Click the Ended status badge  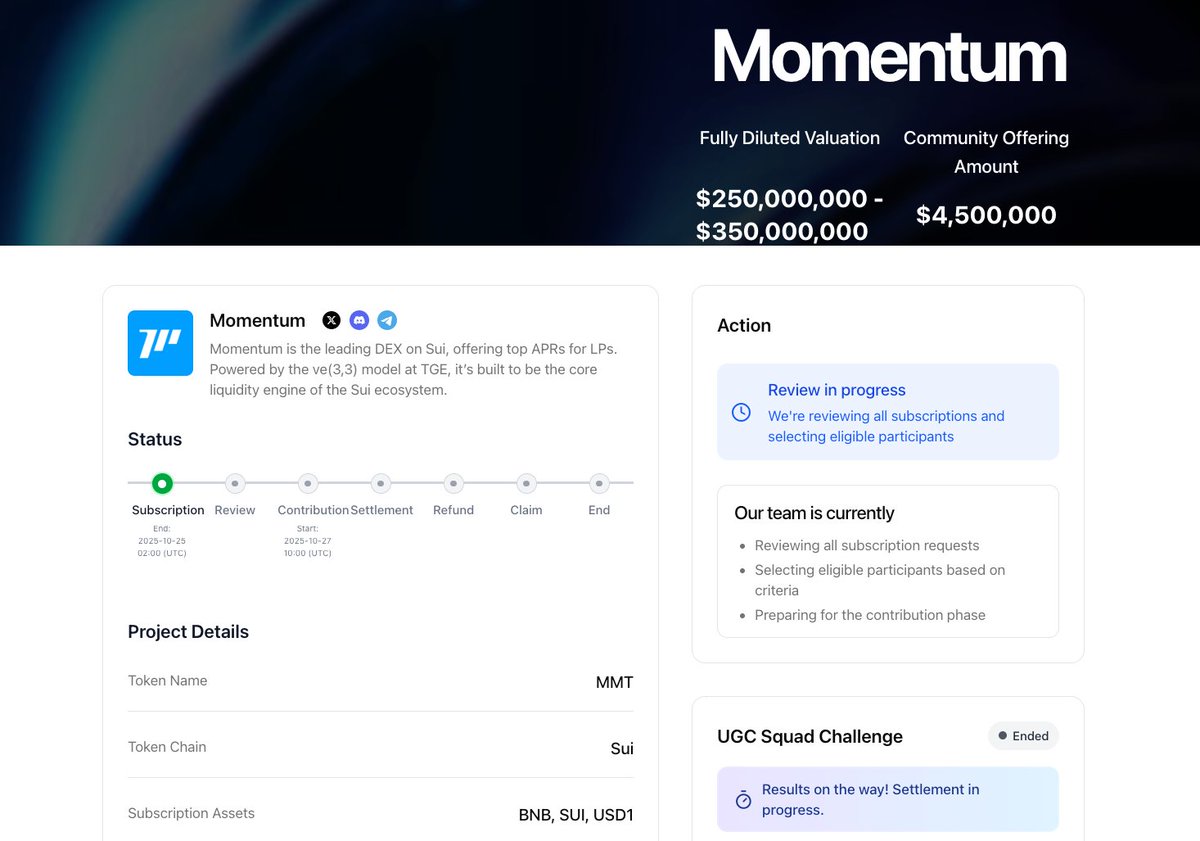point(1023,736)
